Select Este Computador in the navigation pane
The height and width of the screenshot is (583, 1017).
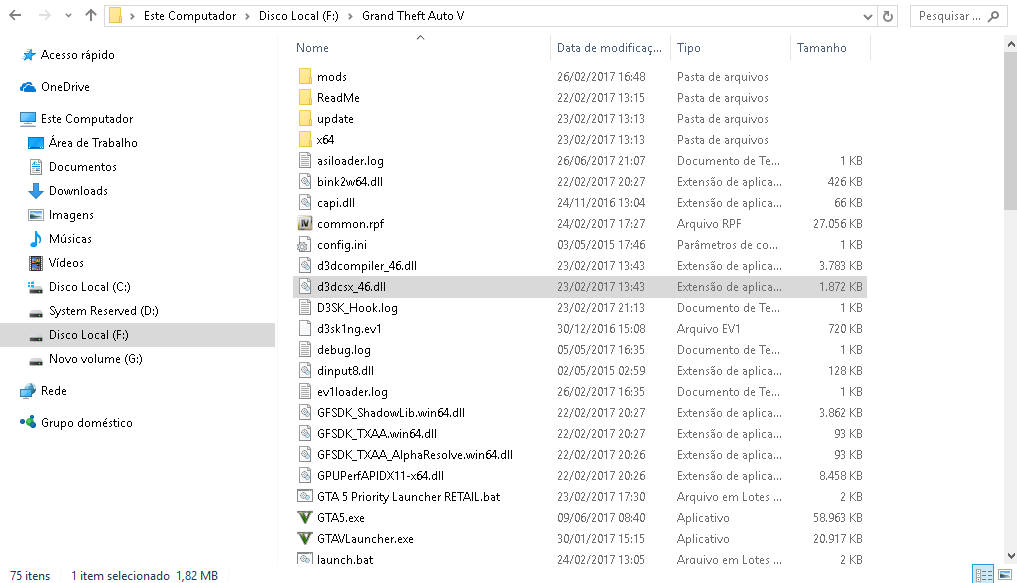pyautogui.click(x=86, y=119)
